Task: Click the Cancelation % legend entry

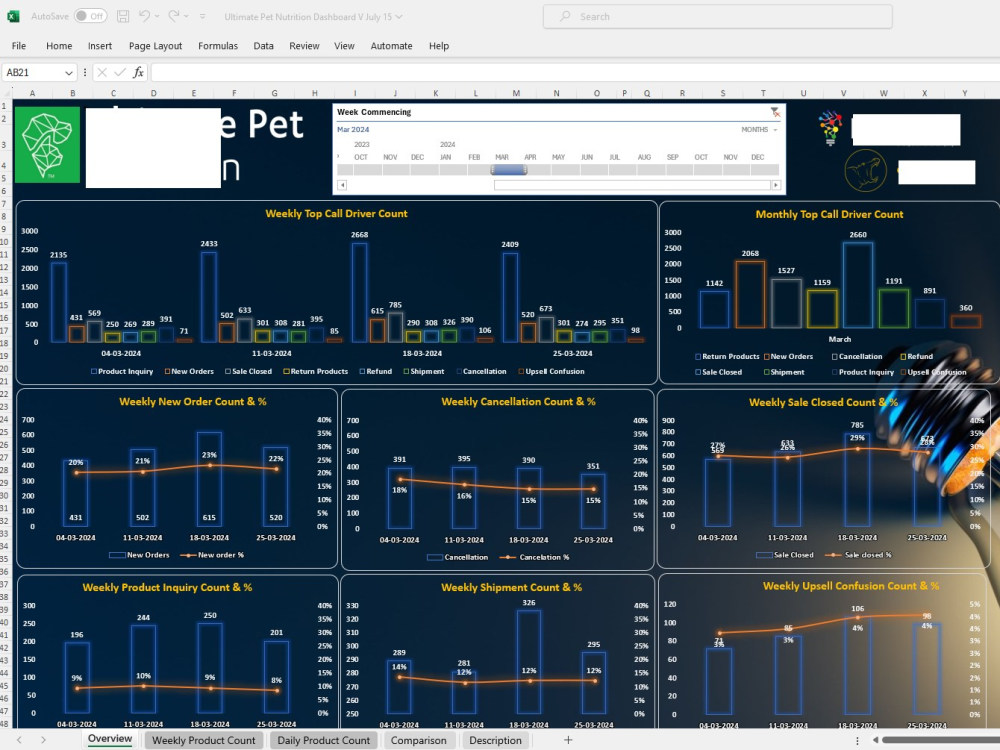Action: point(534,557)
